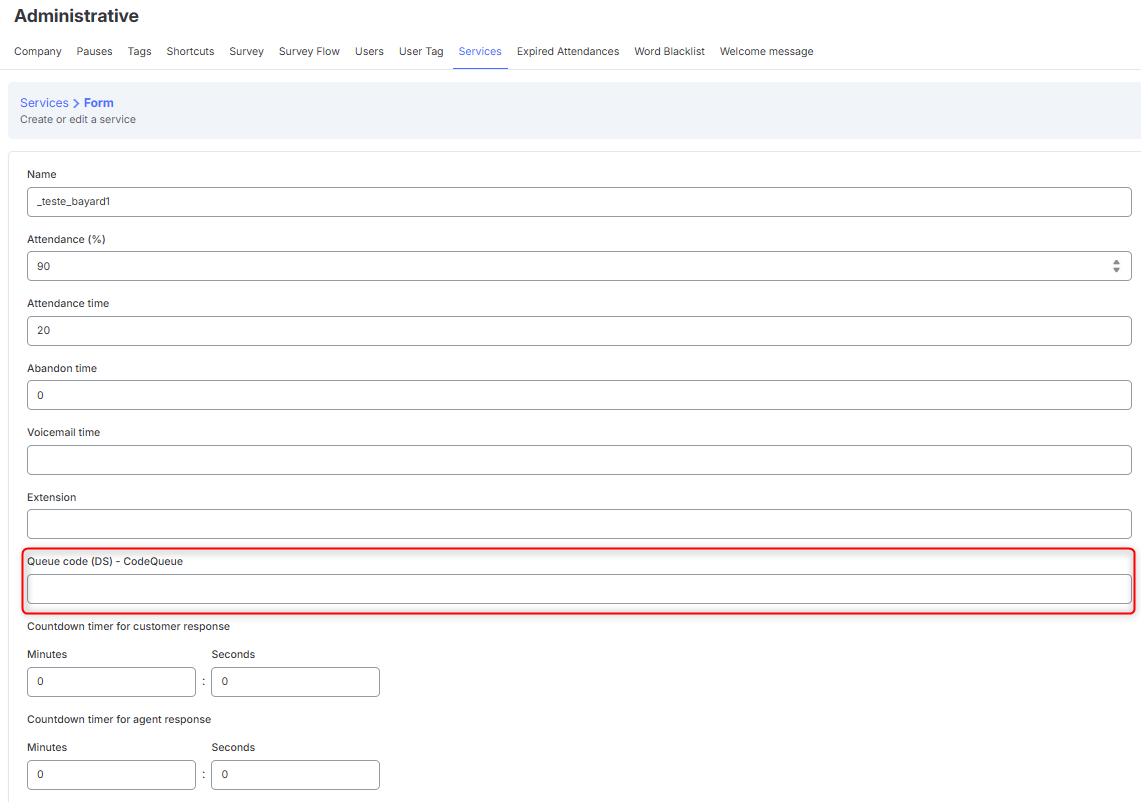The height and width of the screenshot is (802, 1141).
Task: Click the Extension input field
Action: coord(579,524)
